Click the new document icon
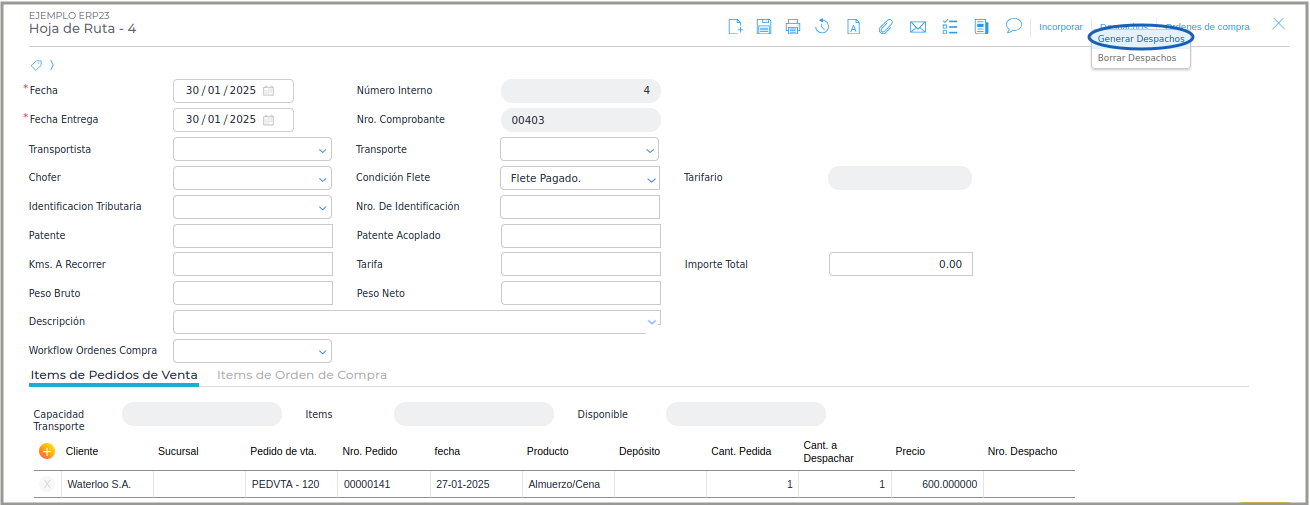The height and width of the screenshot is (505, 1310). tap(735, 27)
